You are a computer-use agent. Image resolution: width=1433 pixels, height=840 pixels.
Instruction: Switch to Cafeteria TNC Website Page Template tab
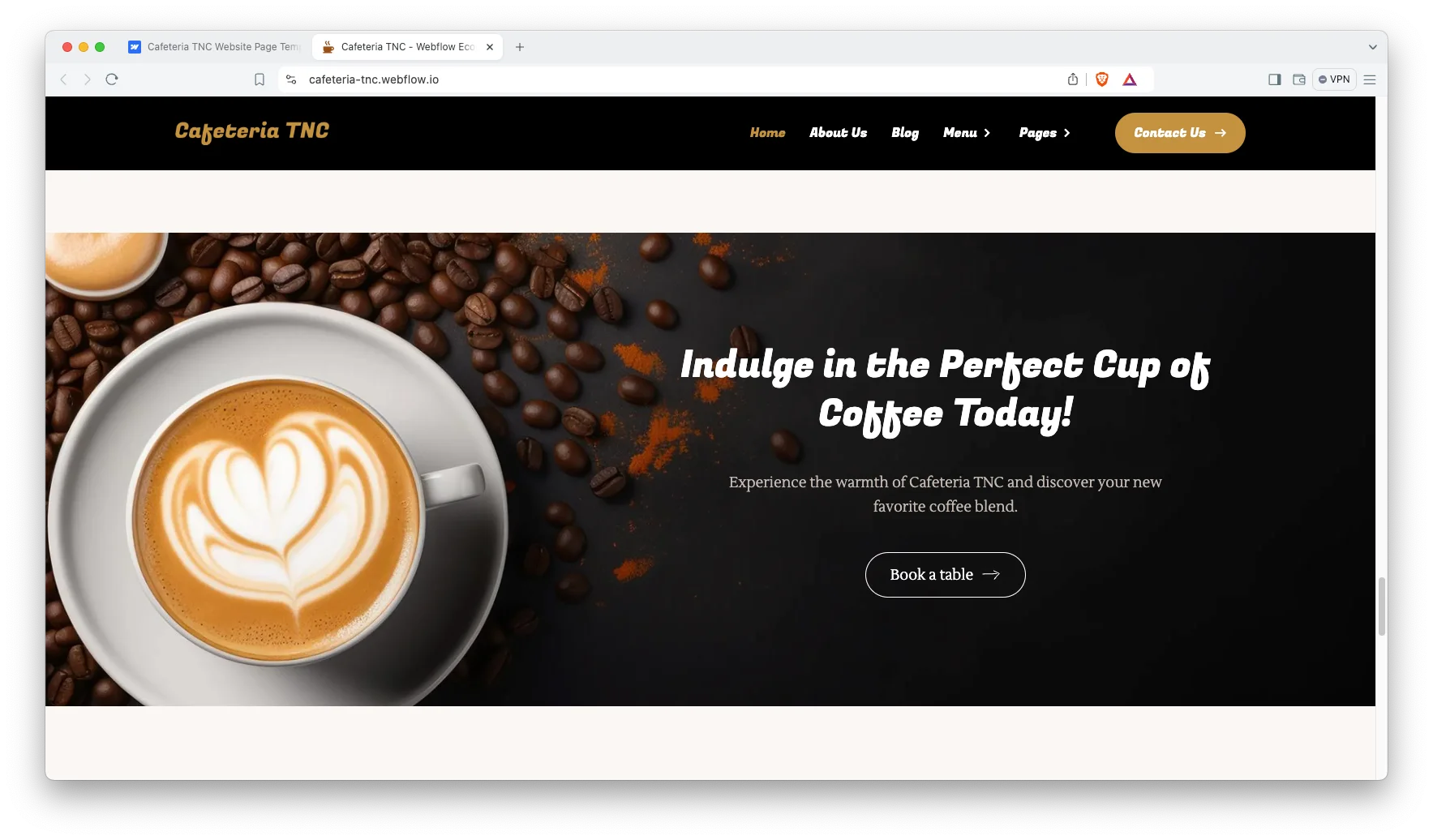213,47
